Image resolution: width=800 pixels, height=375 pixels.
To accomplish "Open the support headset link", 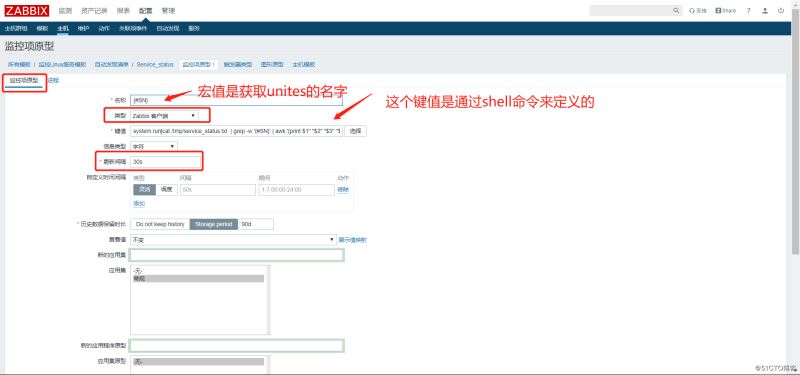I will [697, 11].
